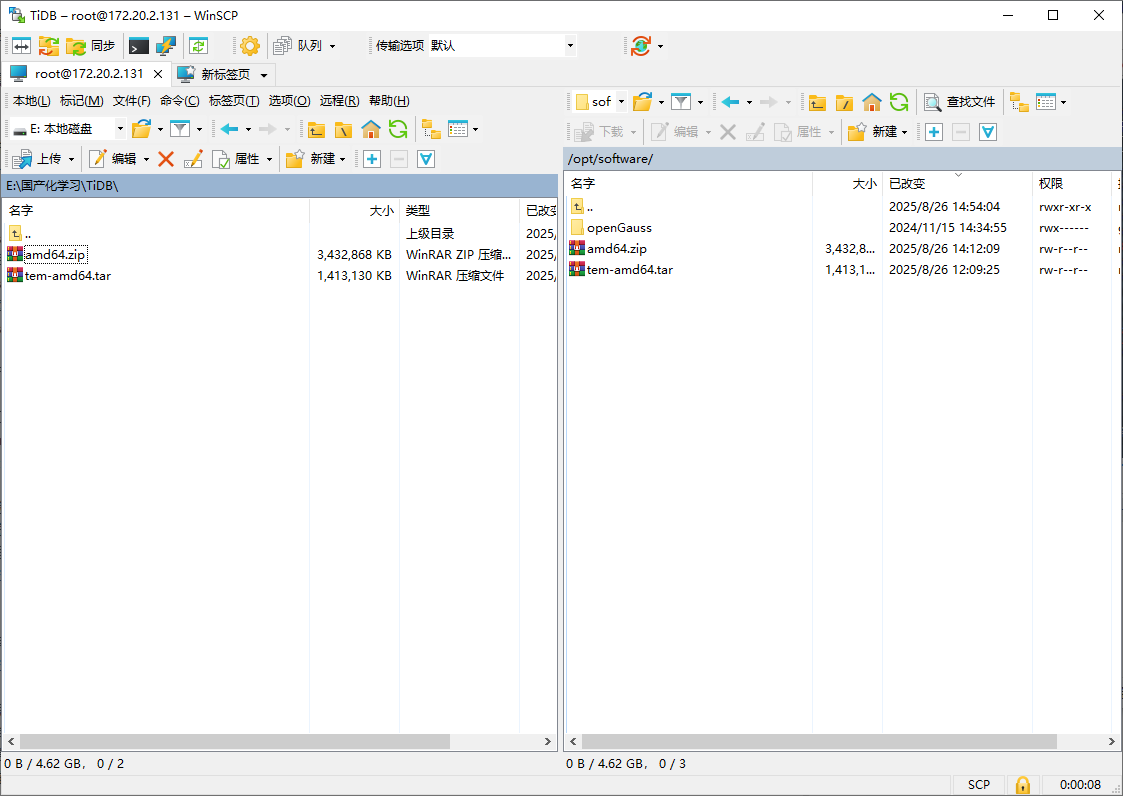Click the 上传 upload button

click(x=40, y=159)
